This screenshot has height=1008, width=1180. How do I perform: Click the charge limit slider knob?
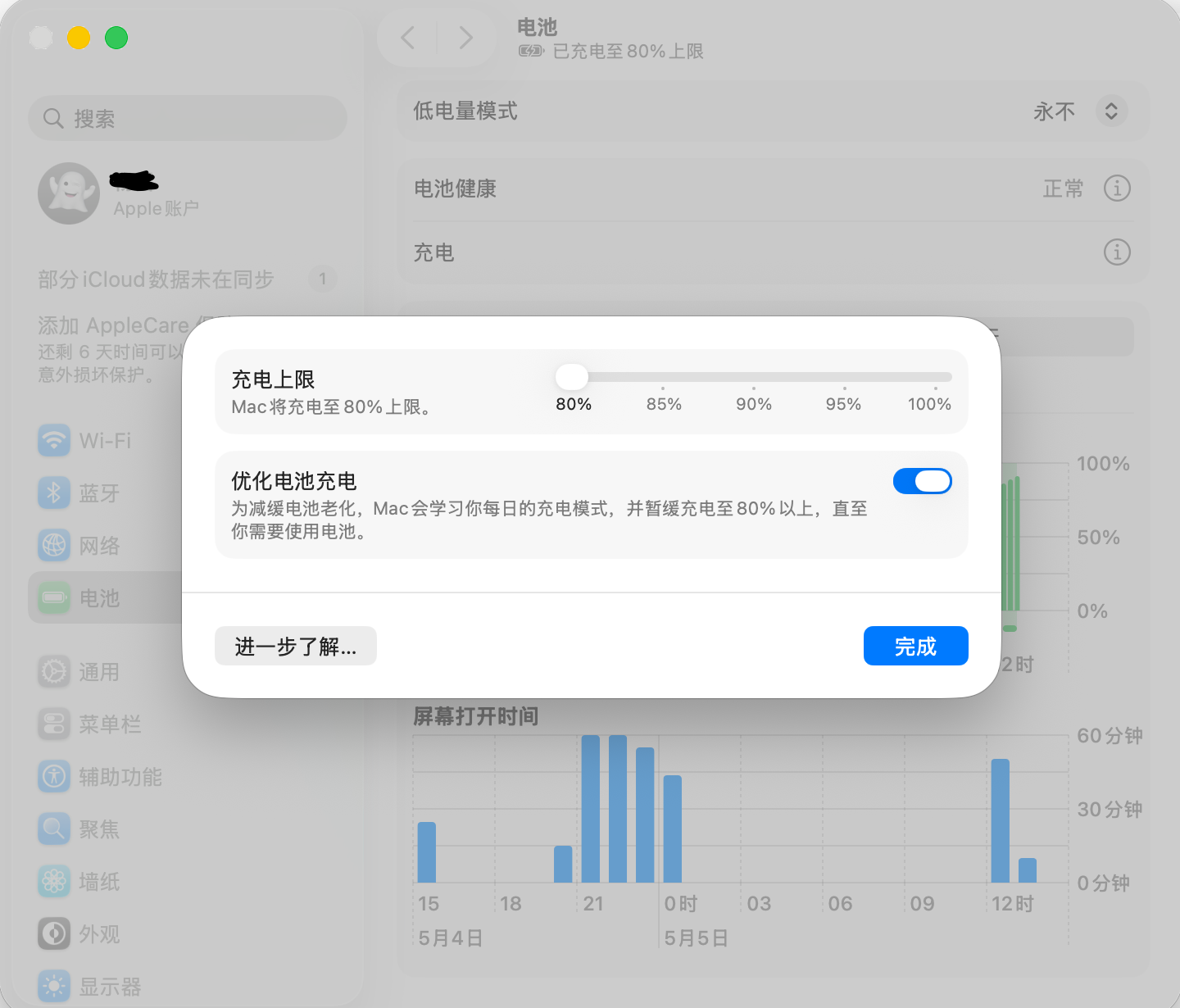[x=572, y=377]
